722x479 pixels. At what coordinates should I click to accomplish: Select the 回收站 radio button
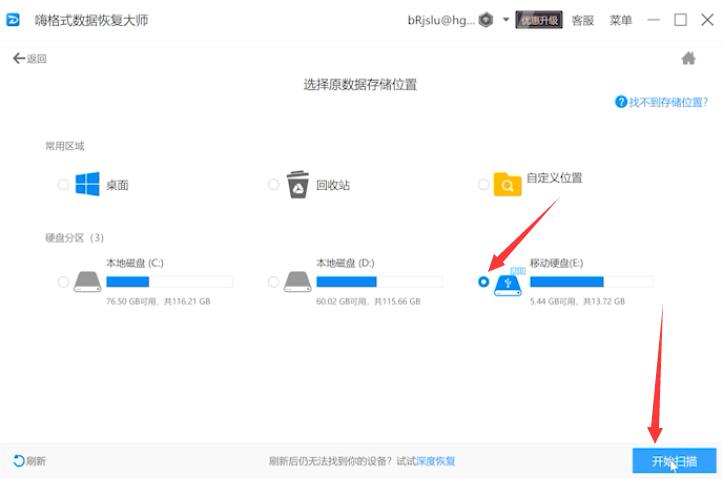273,185
